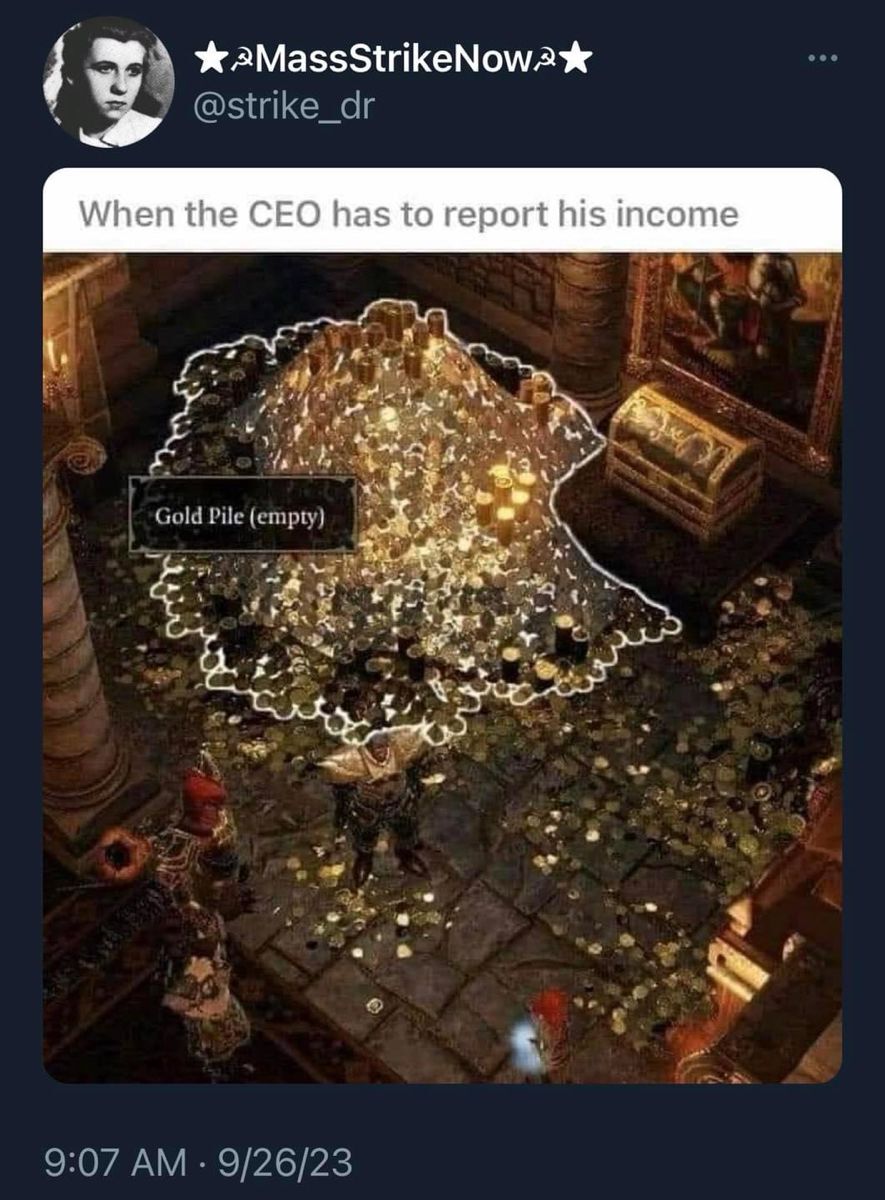Click the tall stacked coins on pile's right
The height and width of the screenshot is (1200, 885).
click(x=505, y=505)
